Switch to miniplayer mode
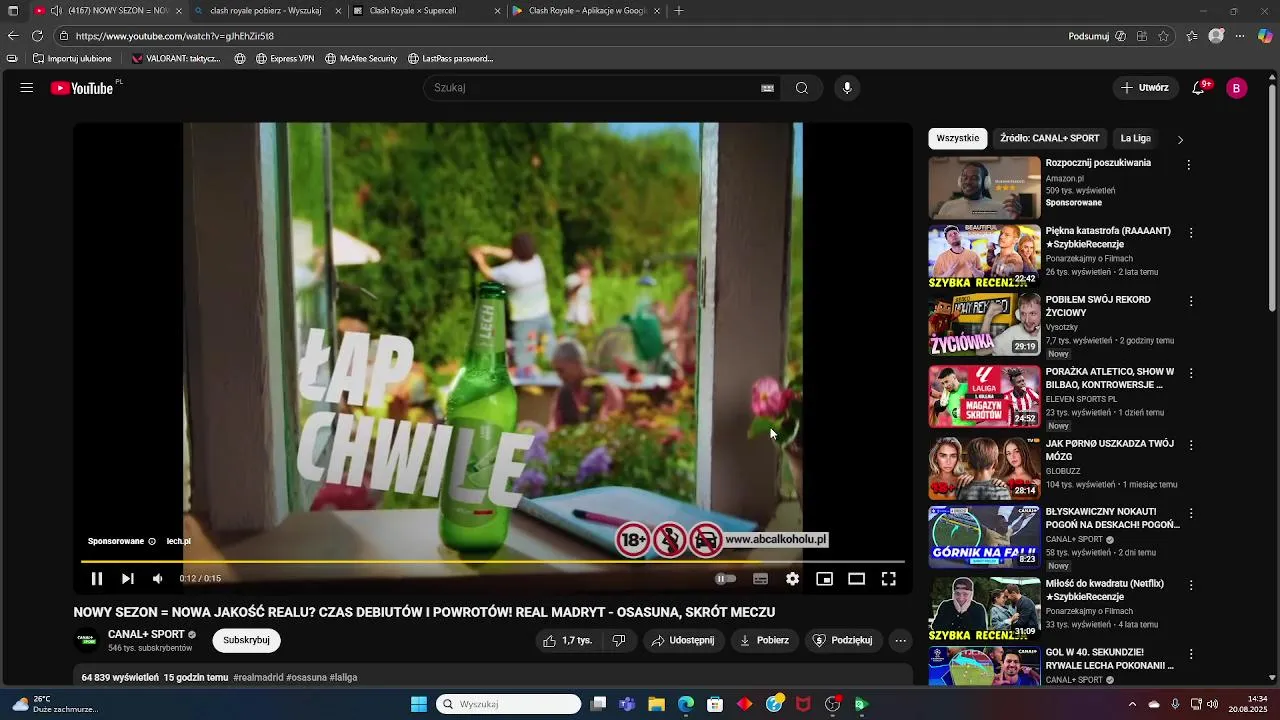This screenshot has height=720, width=1280. (824, 578)
